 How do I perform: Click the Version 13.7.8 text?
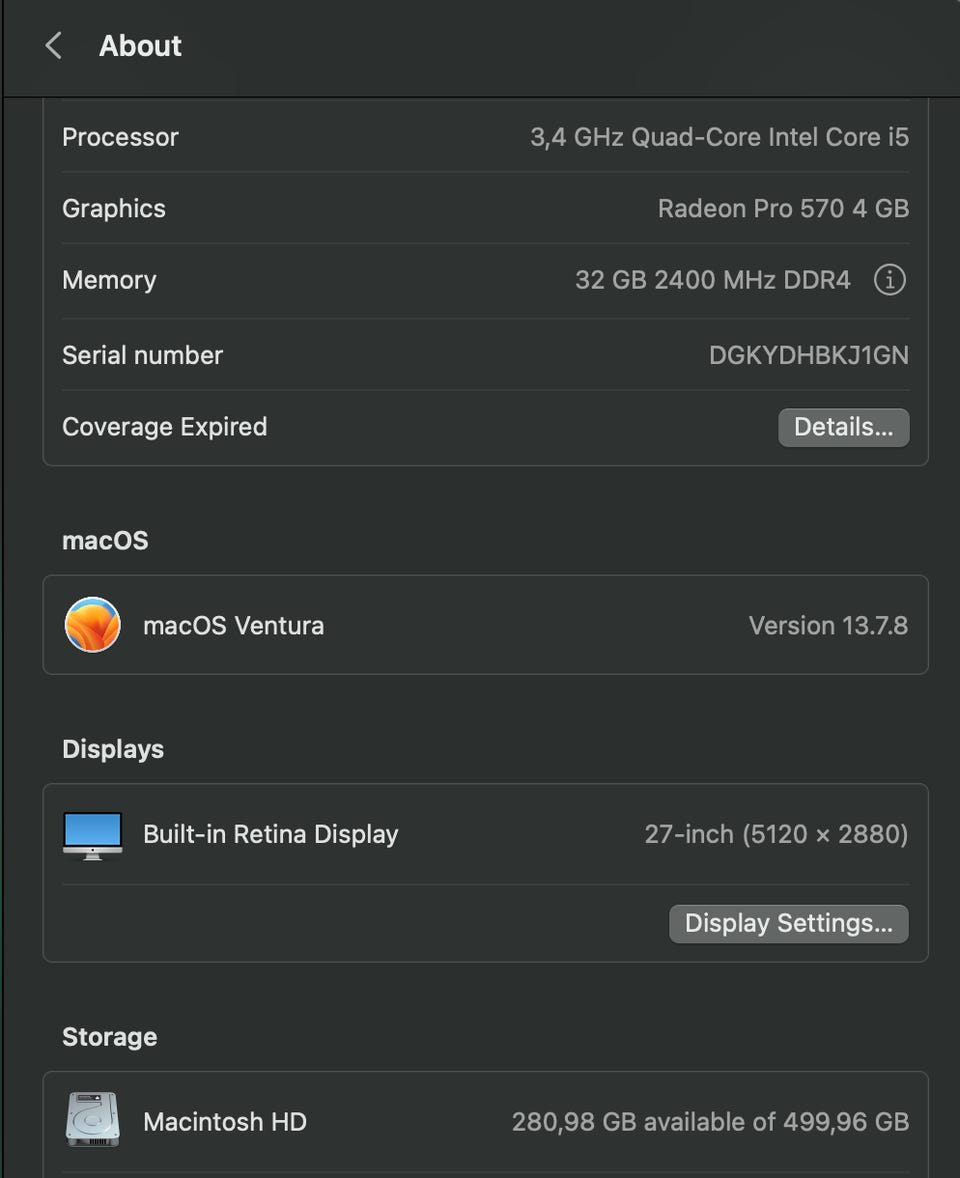(828, 625)
